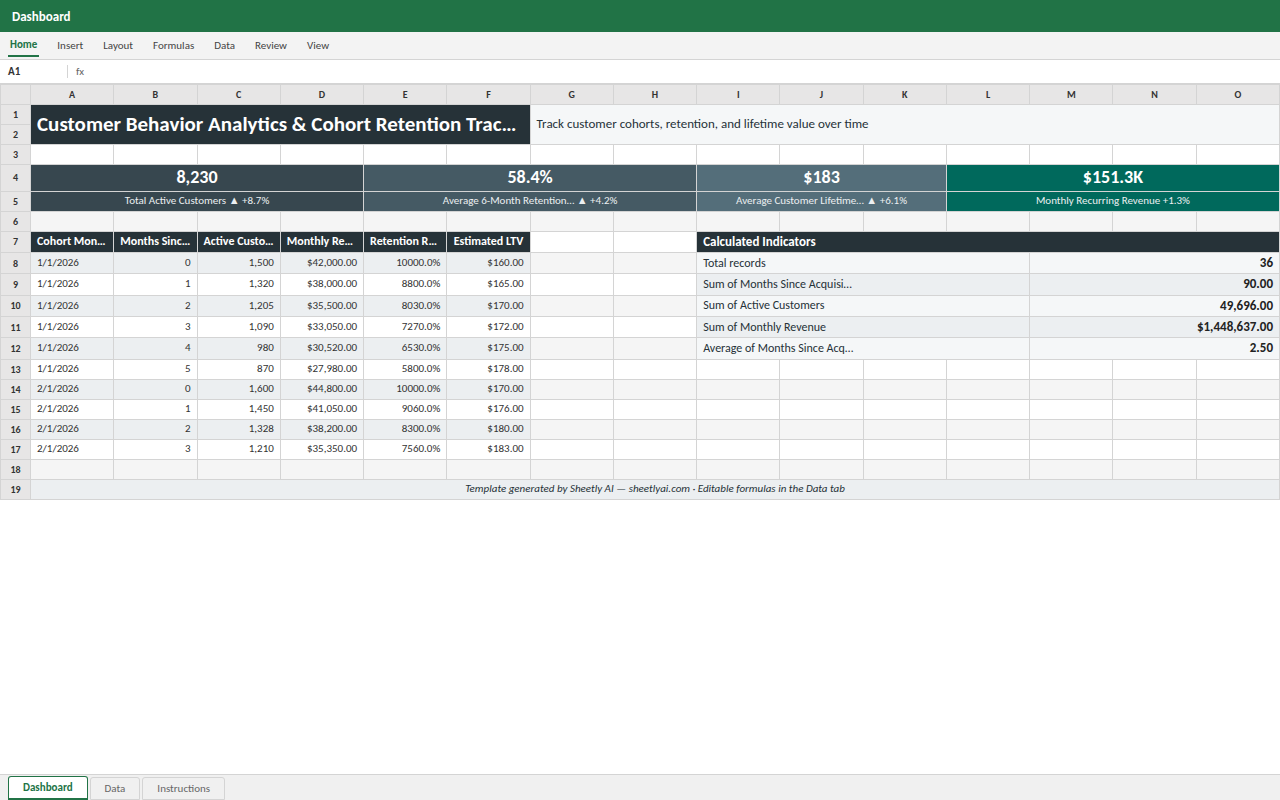Open the Home ribbon tab

click(23, 45)
